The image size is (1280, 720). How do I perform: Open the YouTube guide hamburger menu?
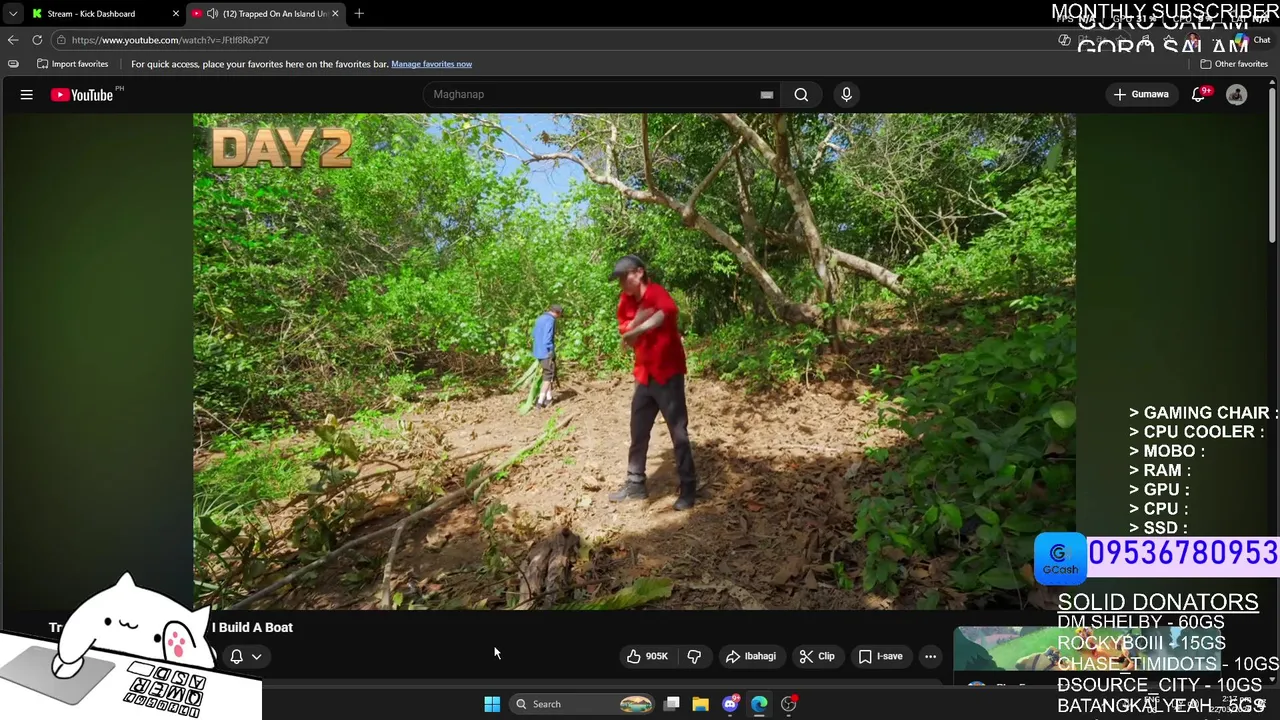(27, 94)
